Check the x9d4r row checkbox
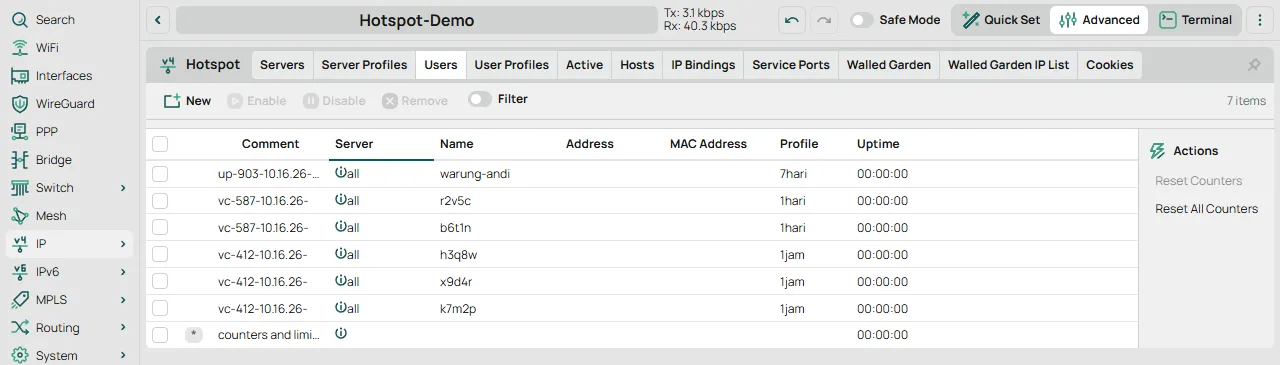1280x365 pixels. [x=160, y=282]
